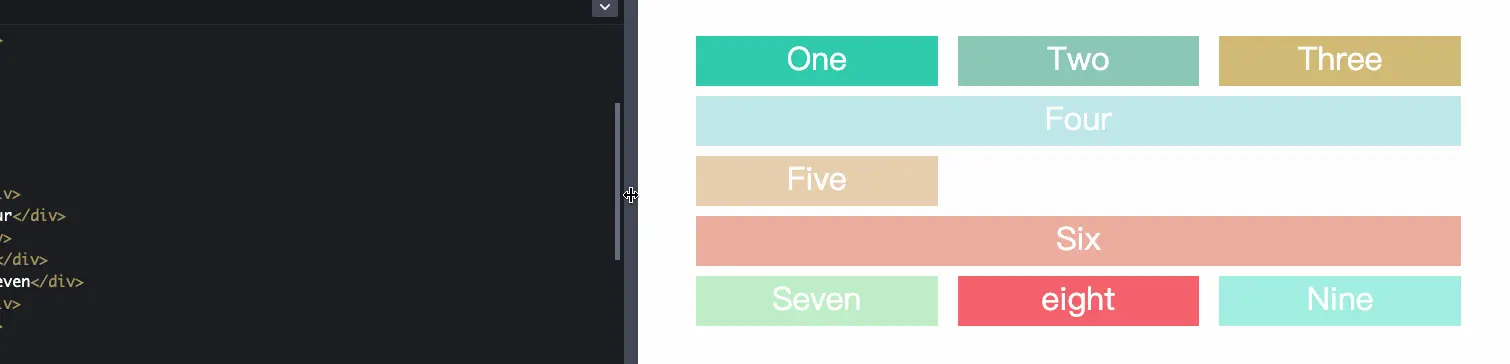Select the Two grid box
The height and width of the screenshot is (364, 1510).
(x=1078, y=61)
